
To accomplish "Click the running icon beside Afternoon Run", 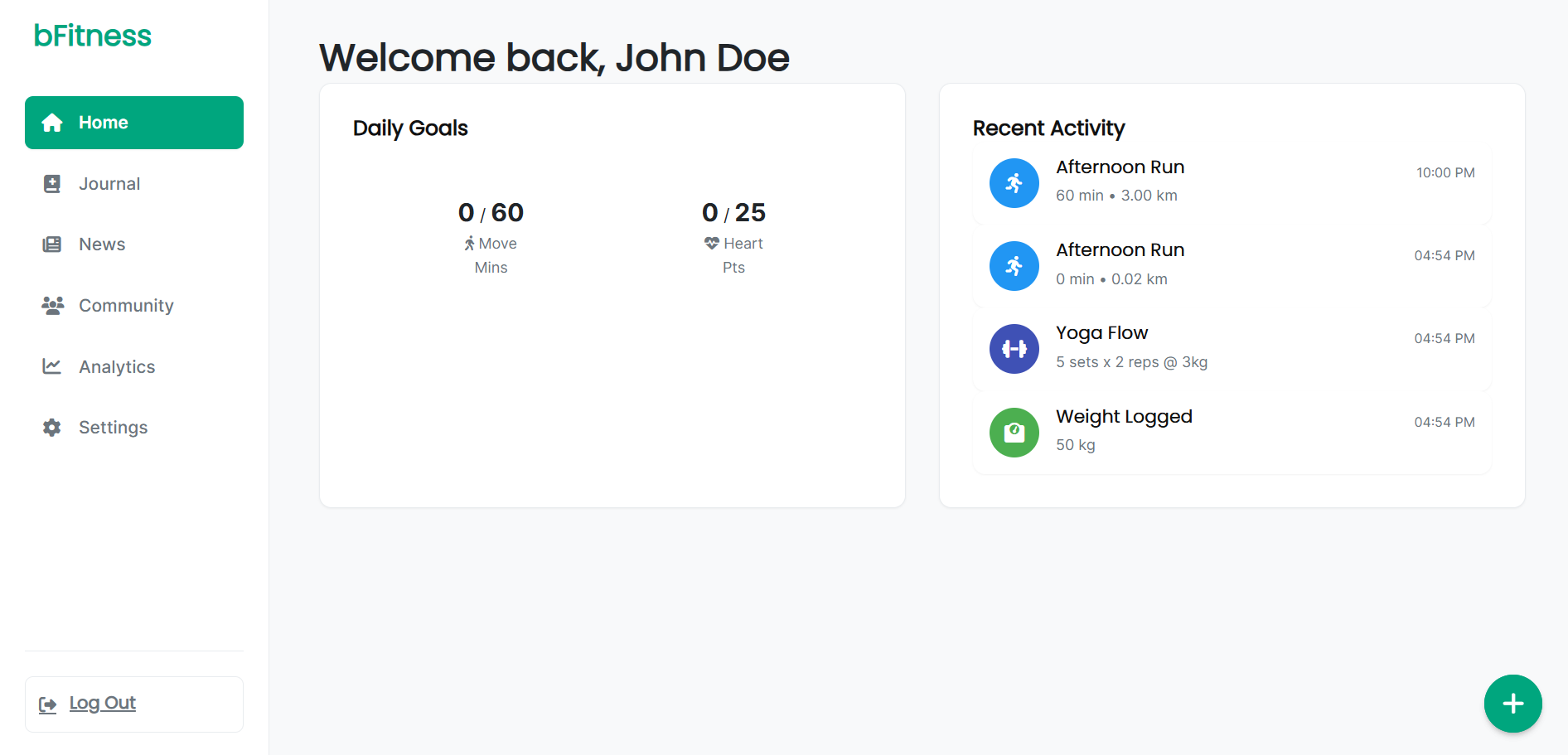I will tap(1014, 183).
